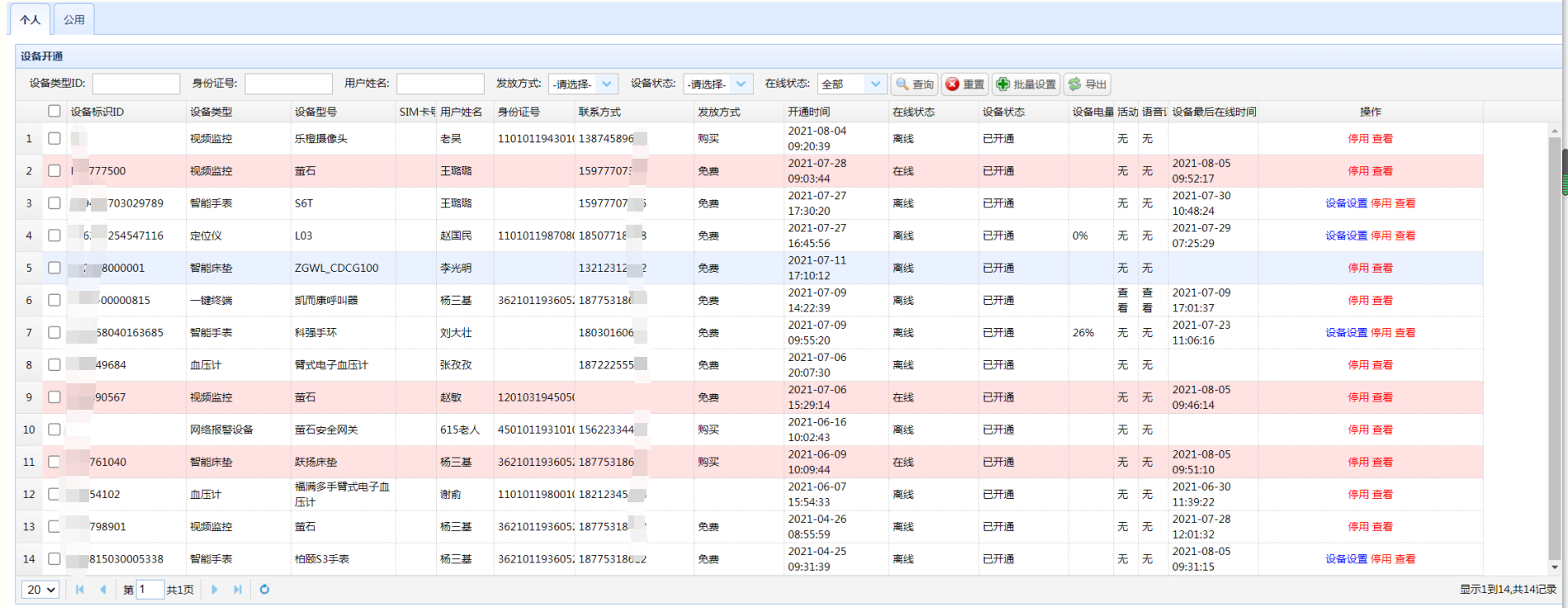Click the 设备类型ID input field

[136, 84]
